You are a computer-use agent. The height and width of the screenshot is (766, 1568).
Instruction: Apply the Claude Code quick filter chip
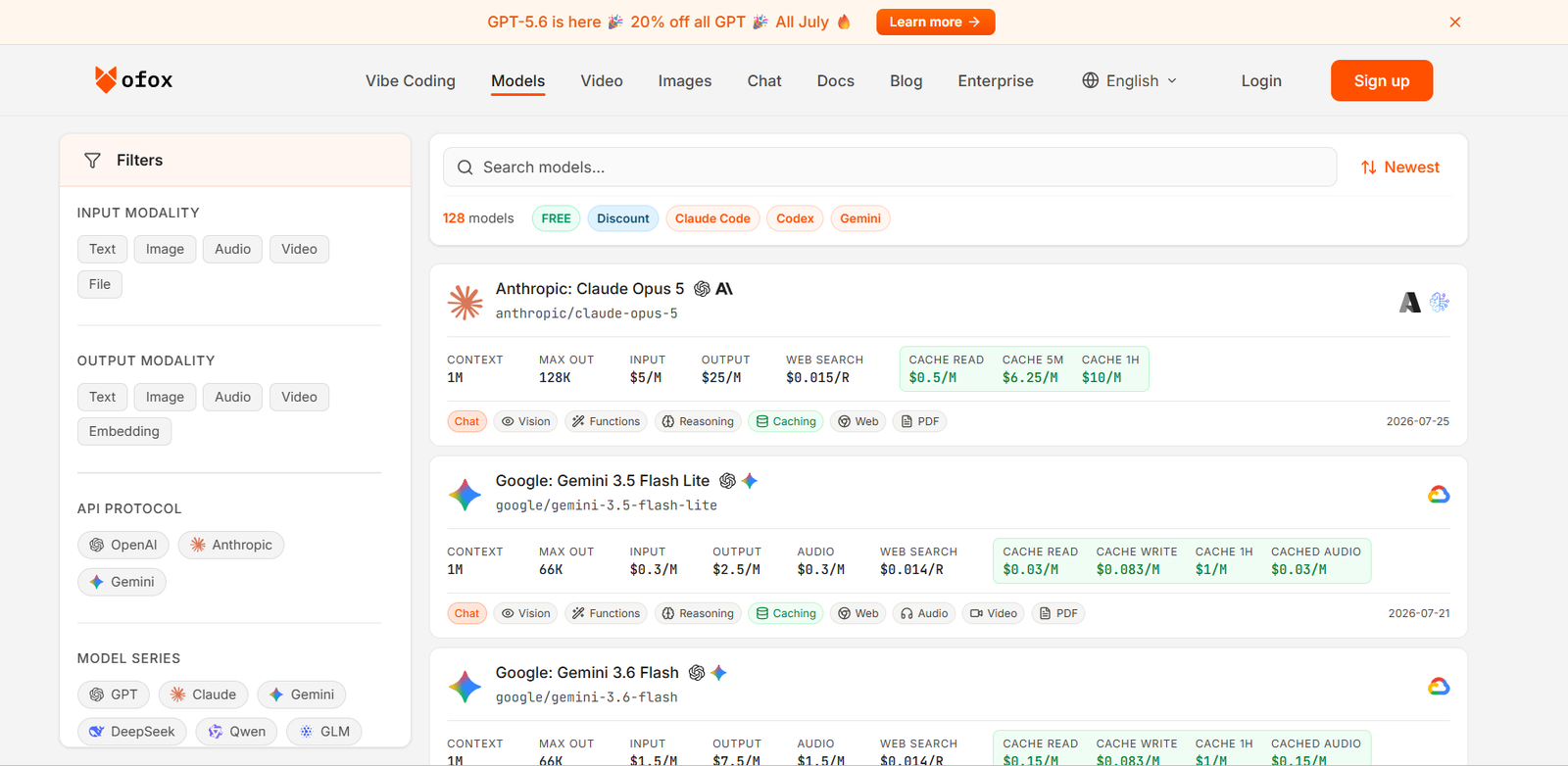click(x=712, y=218)
